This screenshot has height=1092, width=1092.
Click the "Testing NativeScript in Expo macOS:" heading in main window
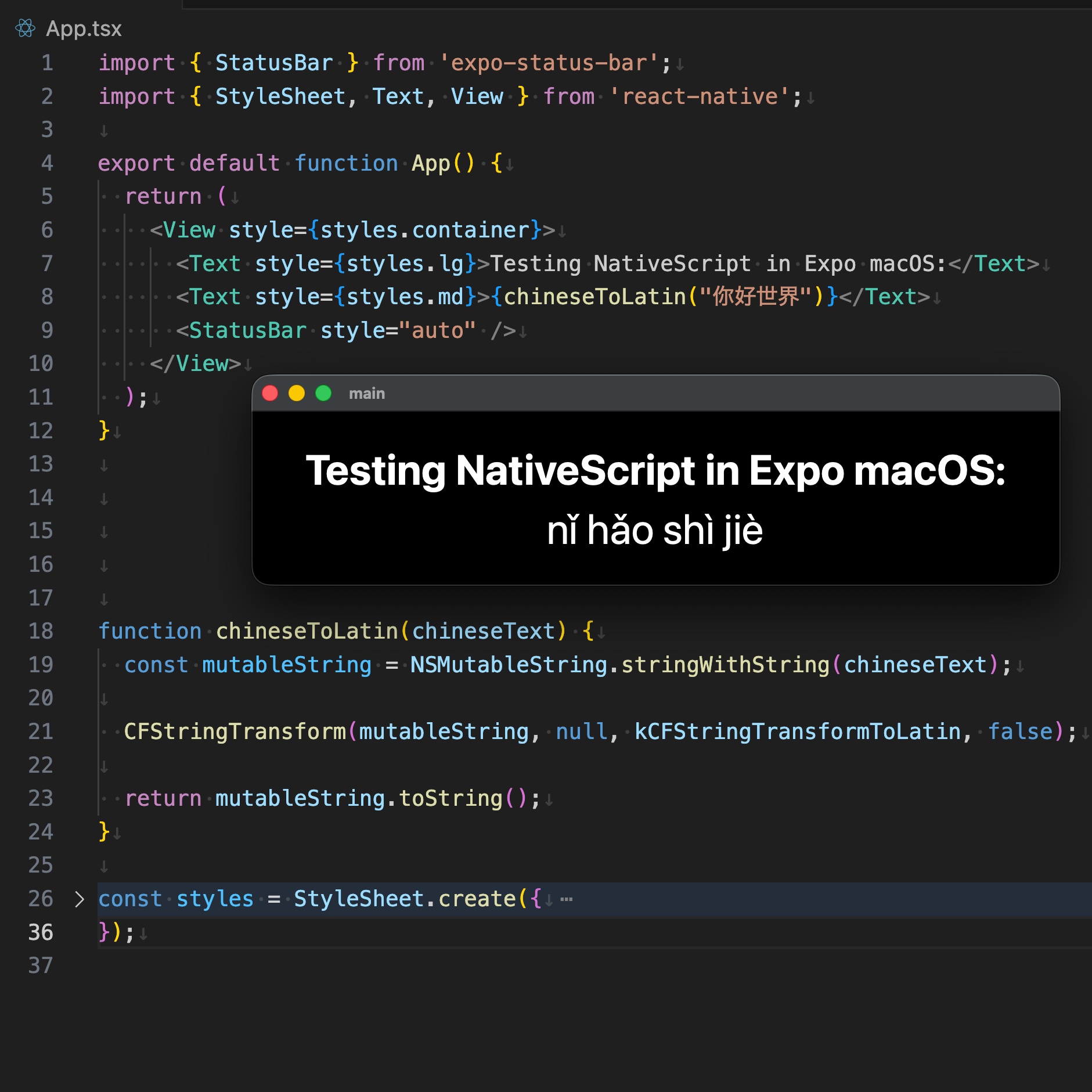(x=655, y=470)
